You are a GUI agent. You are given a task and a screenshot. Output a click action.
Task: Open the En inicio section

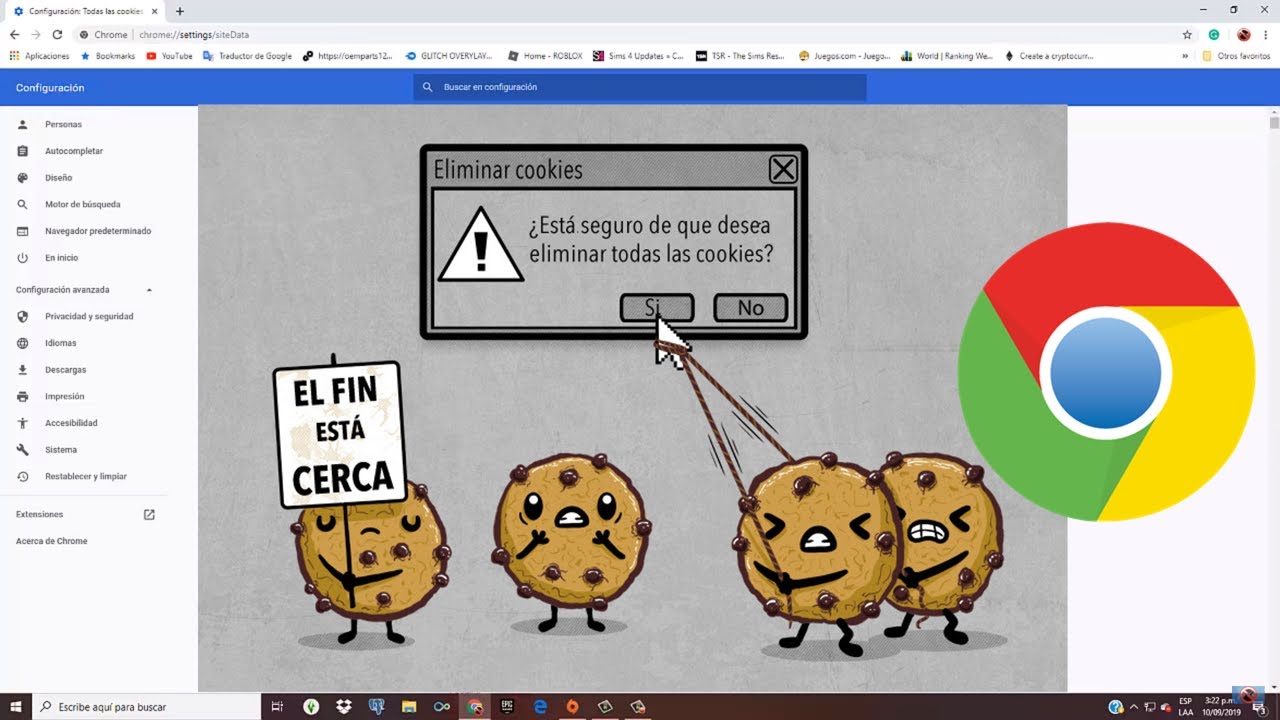pyautogui.click(x=61, y=258)
